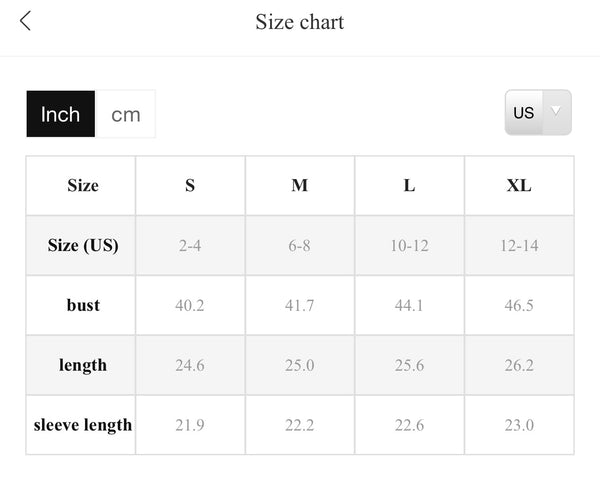Viewport: 600px width, 488px height.
Task: Click the Size chart page title
Action: 300,22
